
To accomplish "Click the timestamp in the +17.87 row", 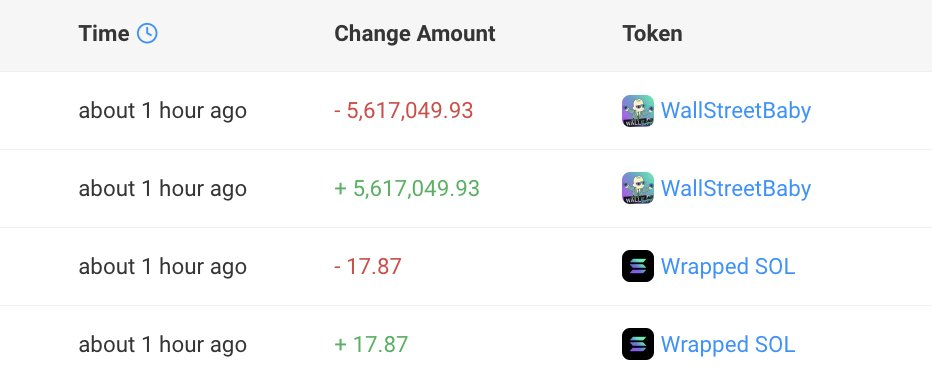I will click(x=162, y=345).
